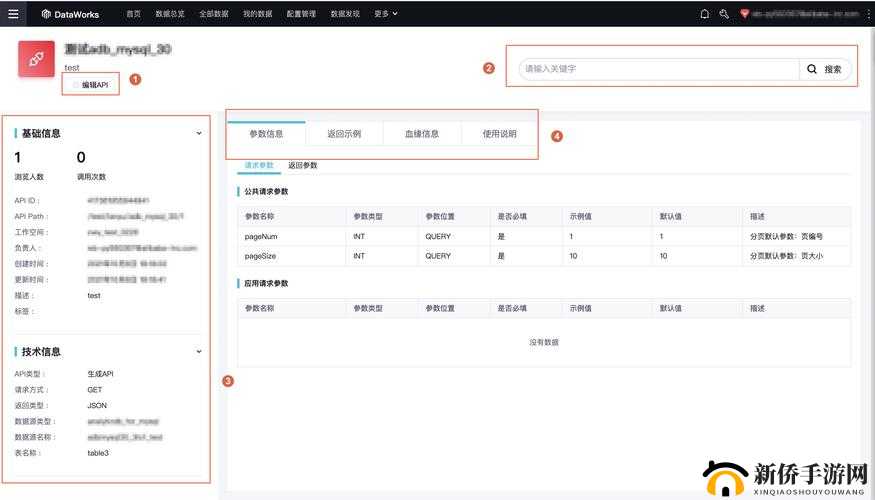Viewport: 875px width, 500px height.
Task: Open the hamburger navigation menu
Action: click(13, 13)
